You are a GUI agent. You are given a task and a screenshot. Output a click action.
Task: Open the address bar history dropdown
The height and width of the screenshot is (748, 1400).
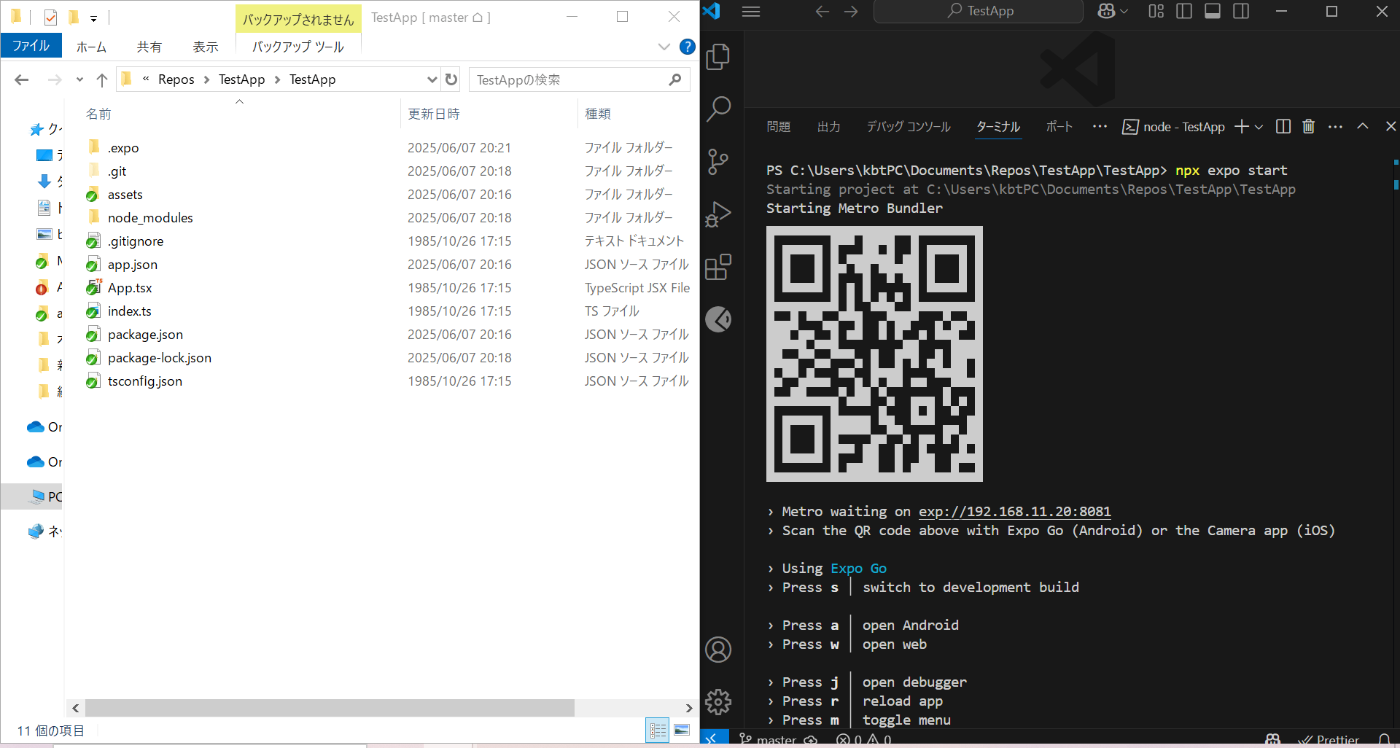[x=432, y=79]
